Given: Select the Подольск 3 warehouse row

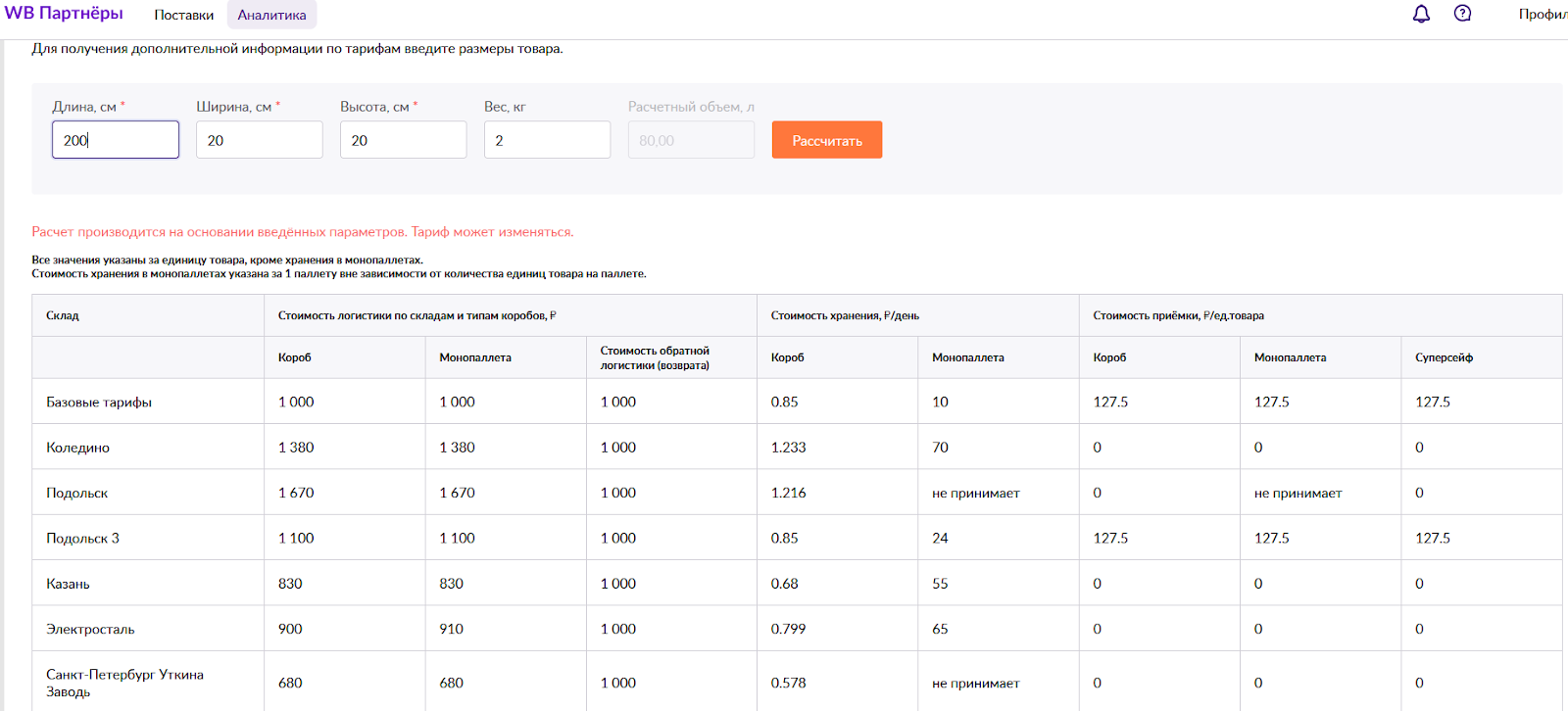Looking at the screenshot, I should 798,538.
